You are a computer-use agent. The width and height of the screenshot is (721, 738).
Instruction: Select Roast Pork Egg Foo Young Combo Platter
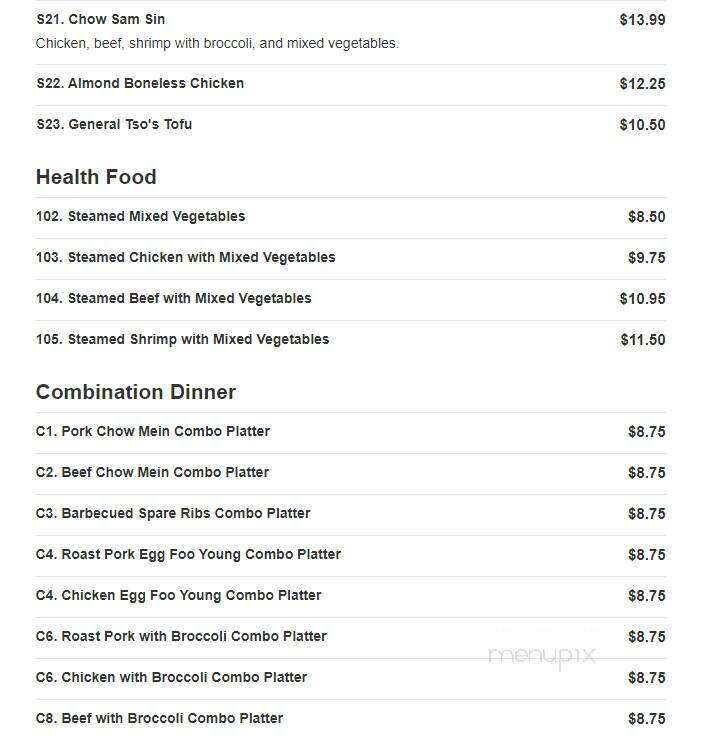tap(351, 555)
